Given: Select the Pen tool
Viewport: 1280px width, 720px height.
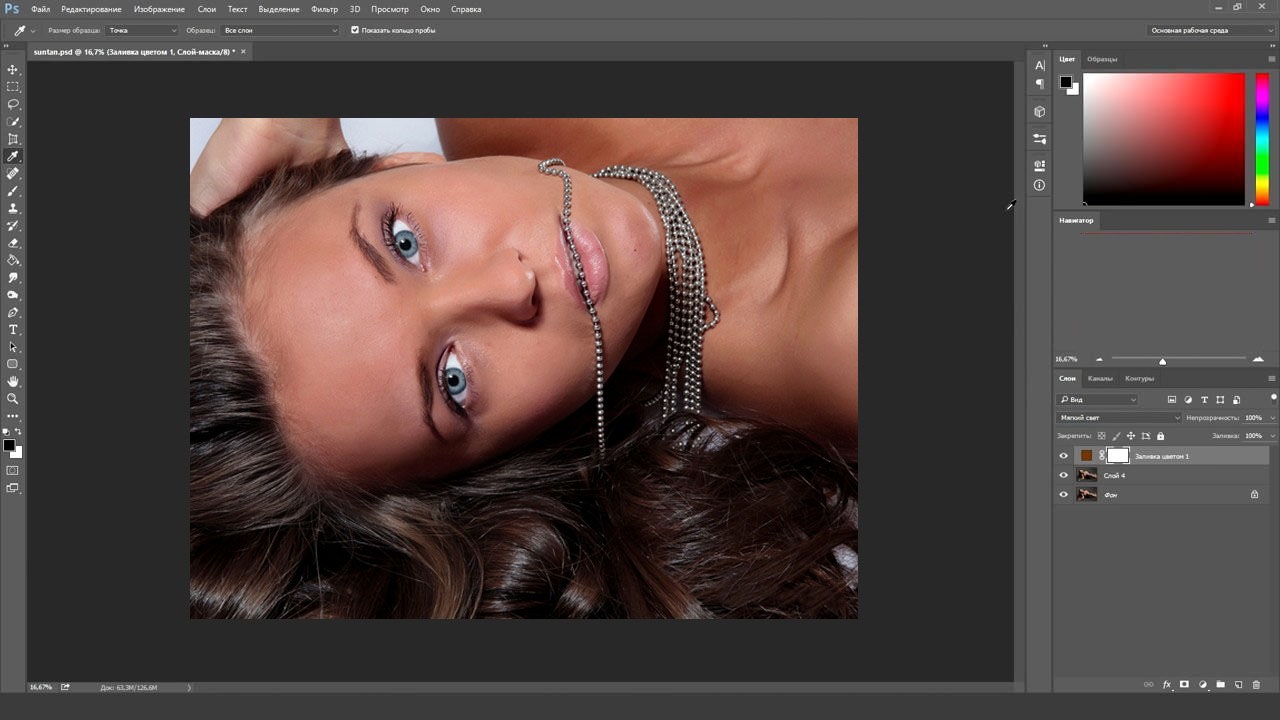Looking at the screenshot, I should 13,312.
